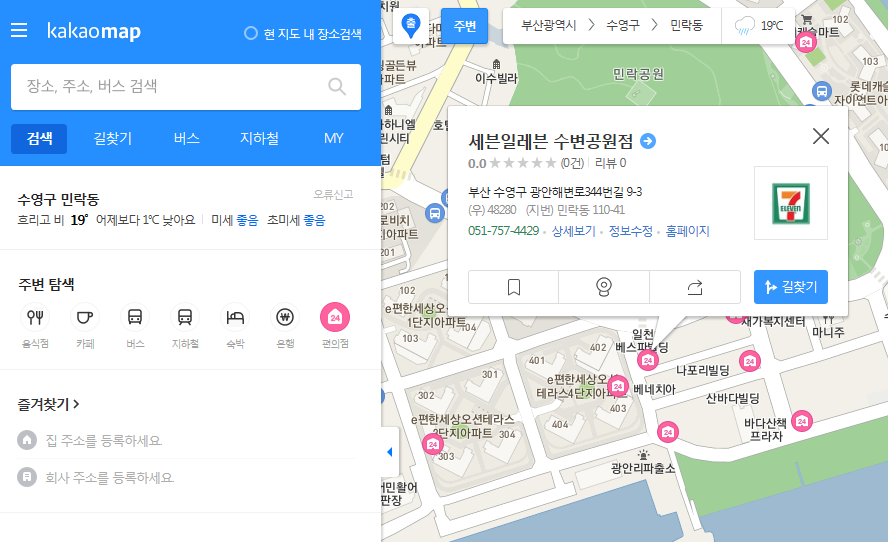Screen dimensions: 888x542
Task: Switch to 검색 tab
Action: [x=39, y=139]
